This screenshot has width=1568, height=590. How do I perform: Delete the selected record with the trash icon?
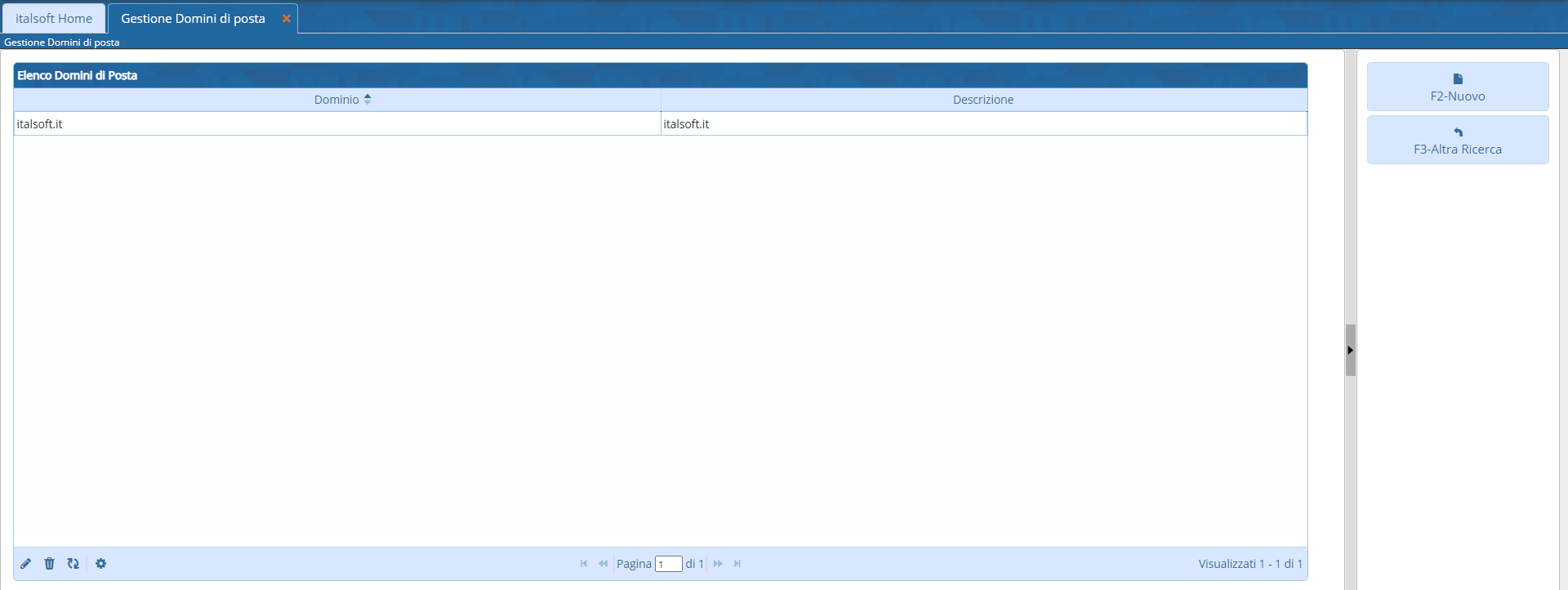(50, 564)
